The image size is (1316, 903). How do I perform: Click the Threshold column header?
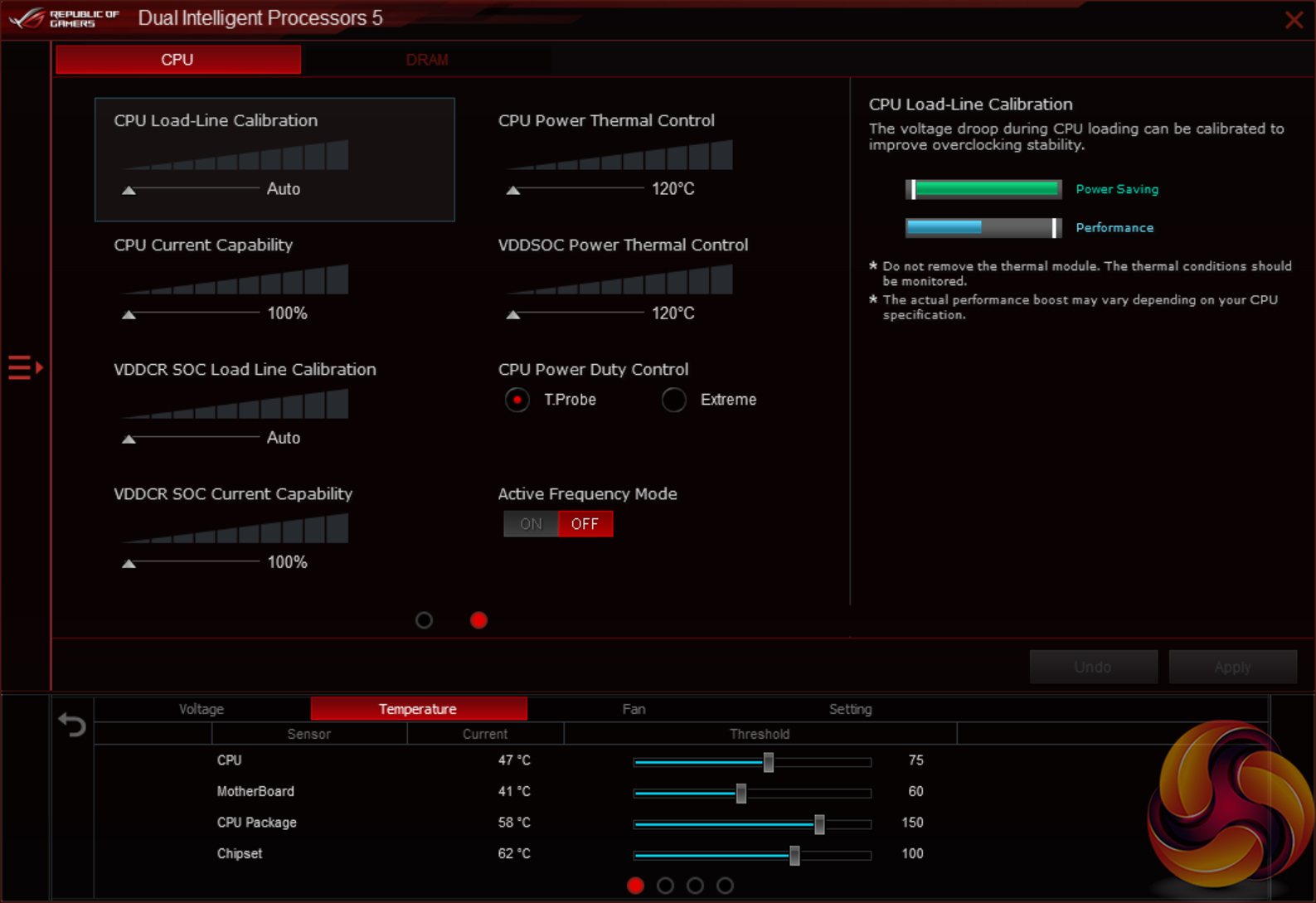tap(760, 734)
